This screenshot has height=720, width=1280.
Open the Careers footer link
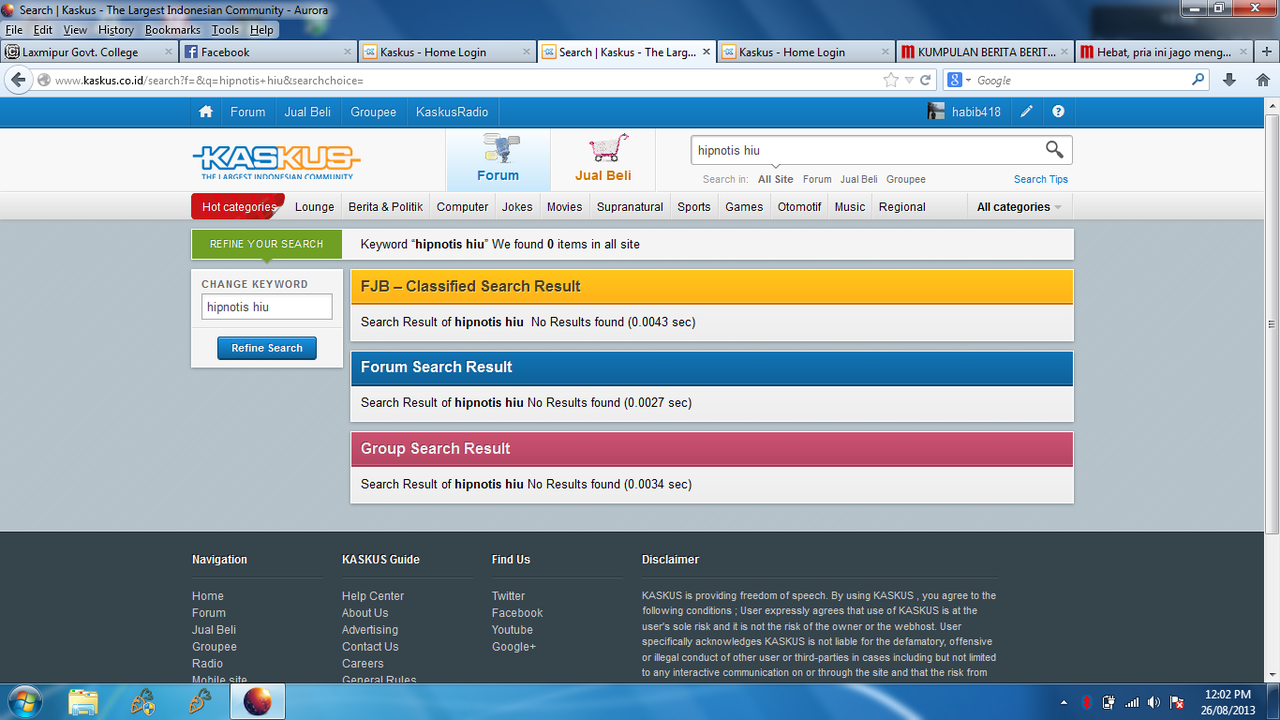[x=363, y=664]
